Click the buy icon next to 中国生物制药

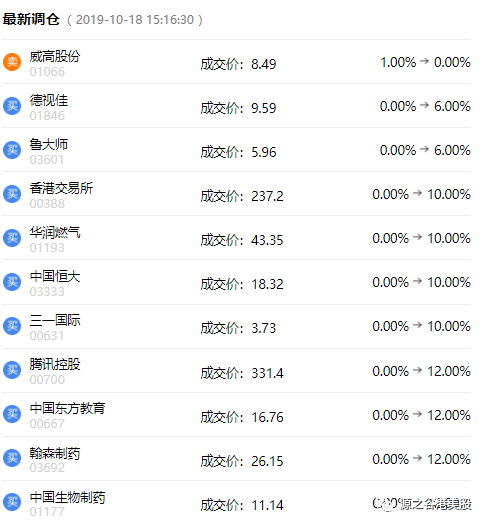pos(12,502)
